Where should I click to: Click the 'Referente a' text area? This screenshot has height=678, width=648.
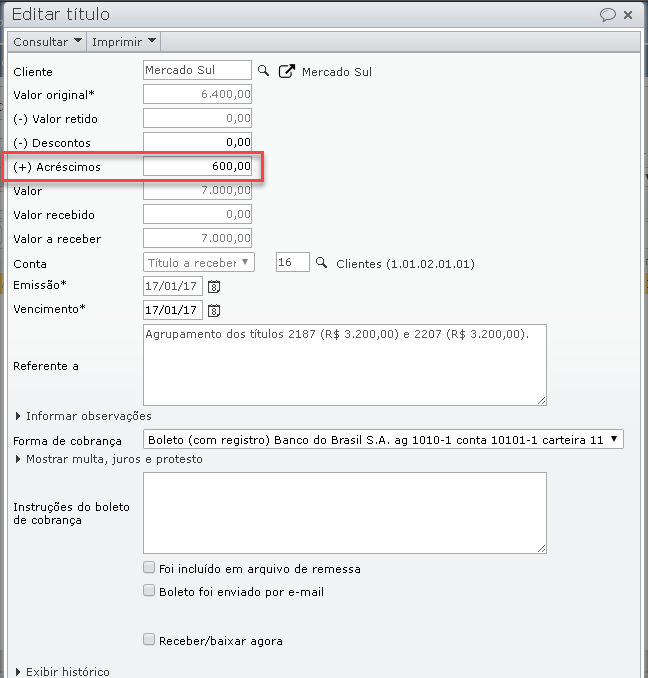(x=345, y=365)
